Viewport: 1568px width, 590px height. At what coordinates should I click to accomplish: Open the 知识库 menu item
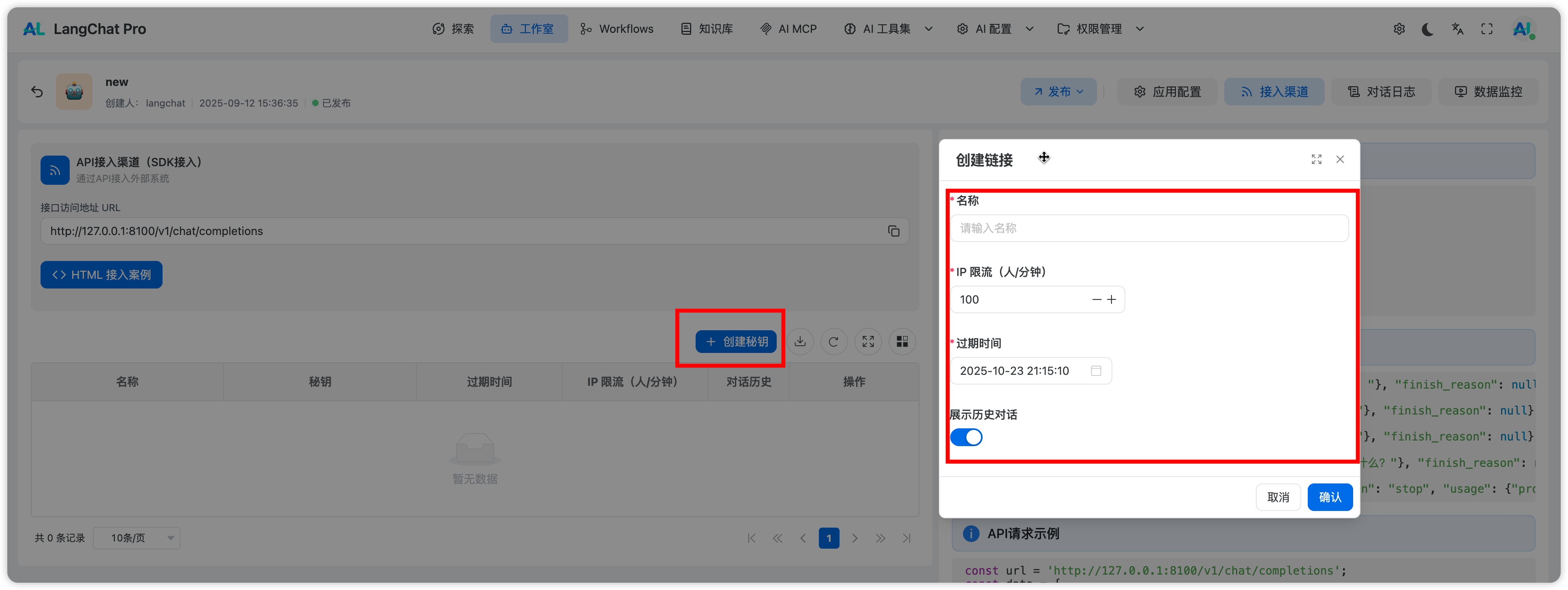tap(707, 29)
